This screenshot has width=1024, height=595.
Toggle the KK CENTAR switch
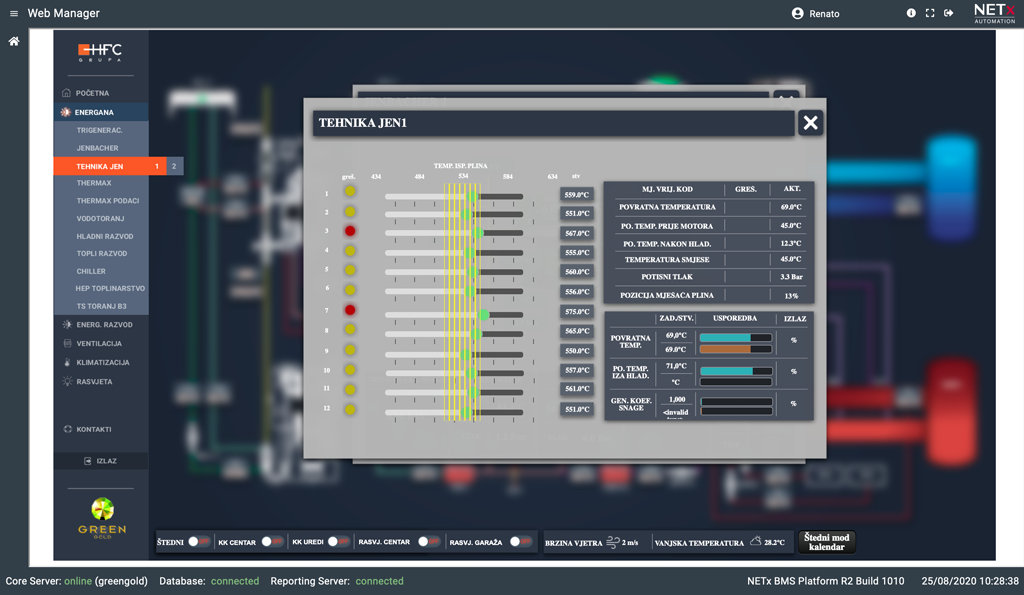(271, 542)
